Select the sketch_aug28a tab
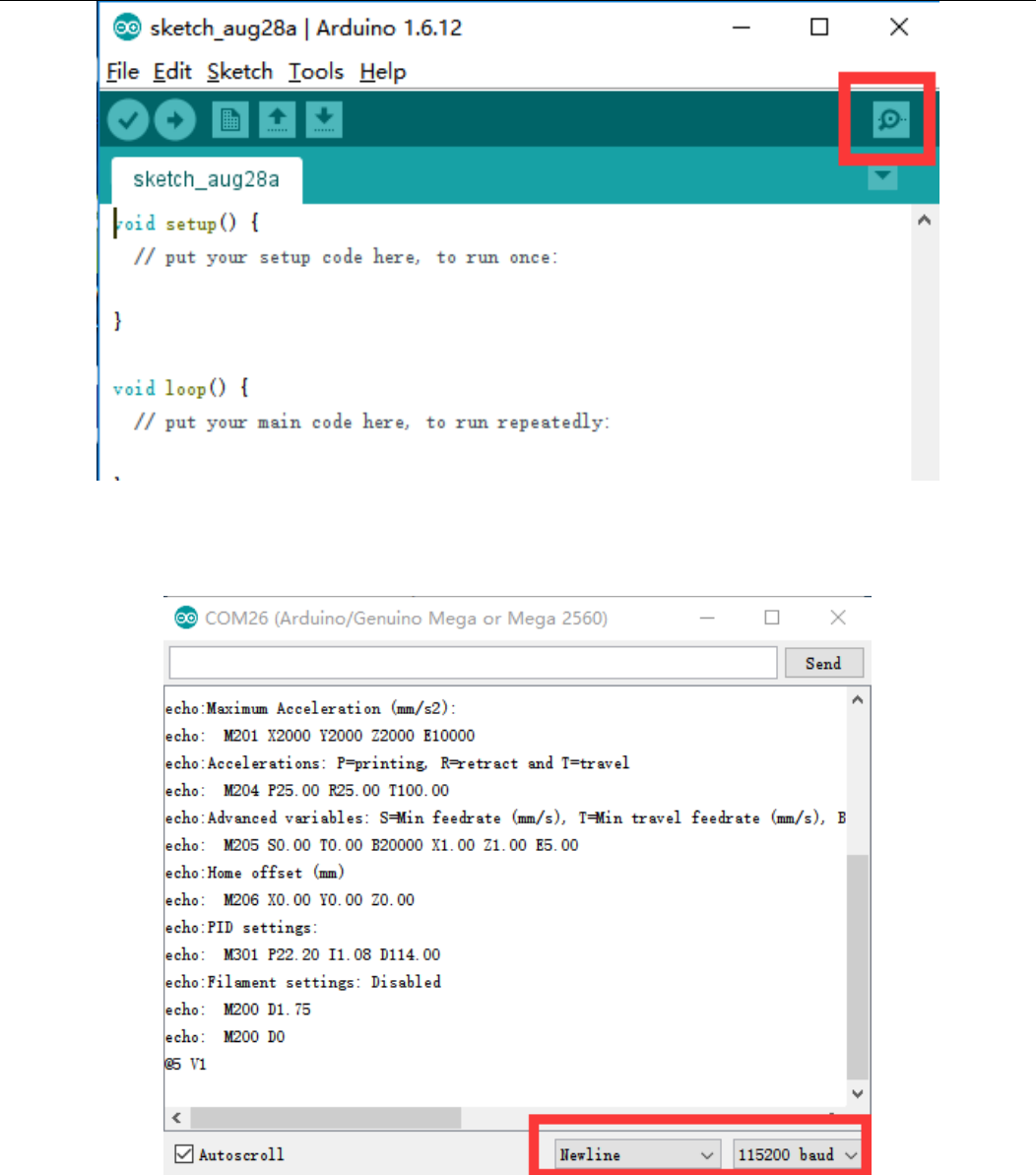The width and height of the screenshot is (1036, 1175). coord(207,180)
